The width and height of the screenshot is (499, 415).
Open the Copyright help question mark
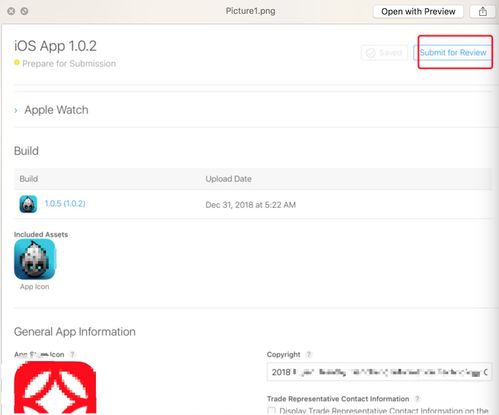pyautogui.click(x=309, y=355)
